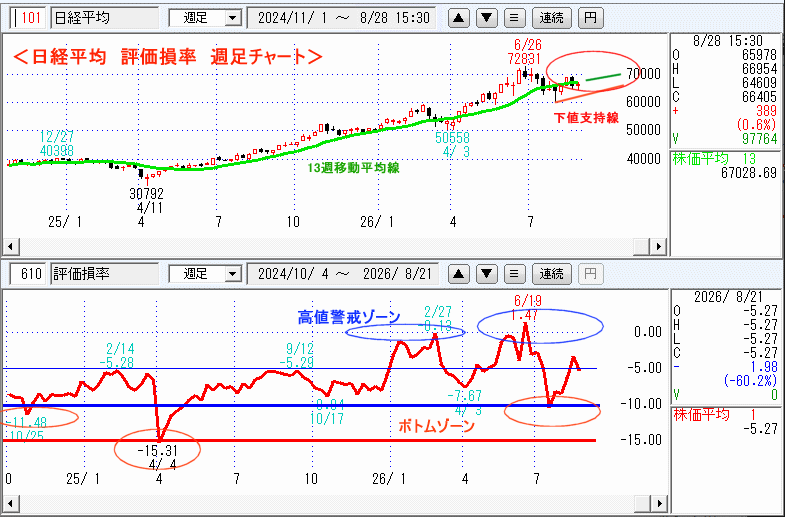
Task: Click the -10.00 axis label on the lower chart
Action: click(x=641, y=404)
